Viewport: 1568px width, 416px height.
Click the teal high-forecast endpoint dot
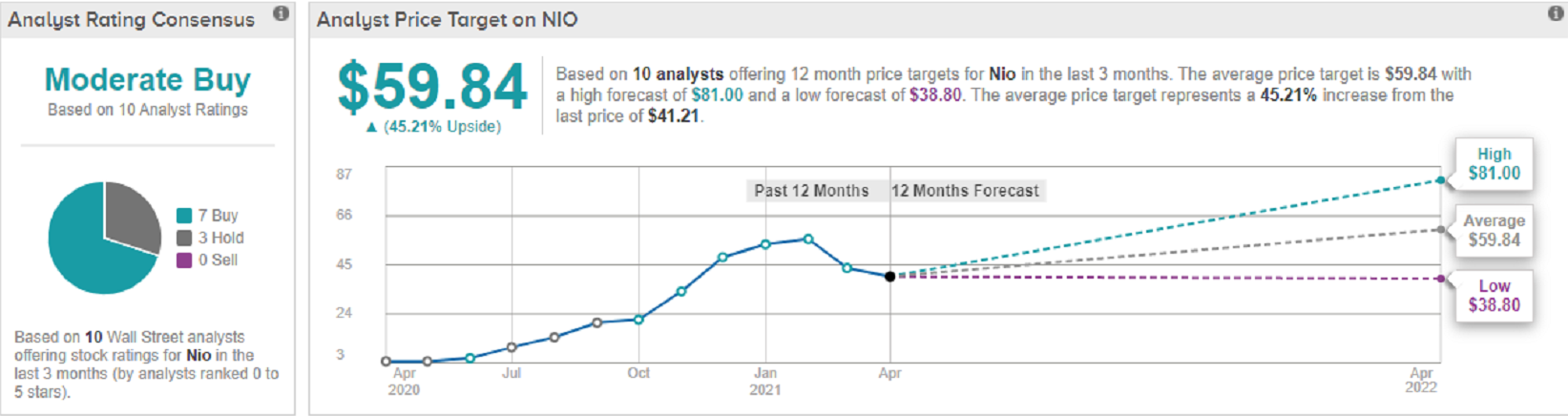click(x=1441, y=179)
